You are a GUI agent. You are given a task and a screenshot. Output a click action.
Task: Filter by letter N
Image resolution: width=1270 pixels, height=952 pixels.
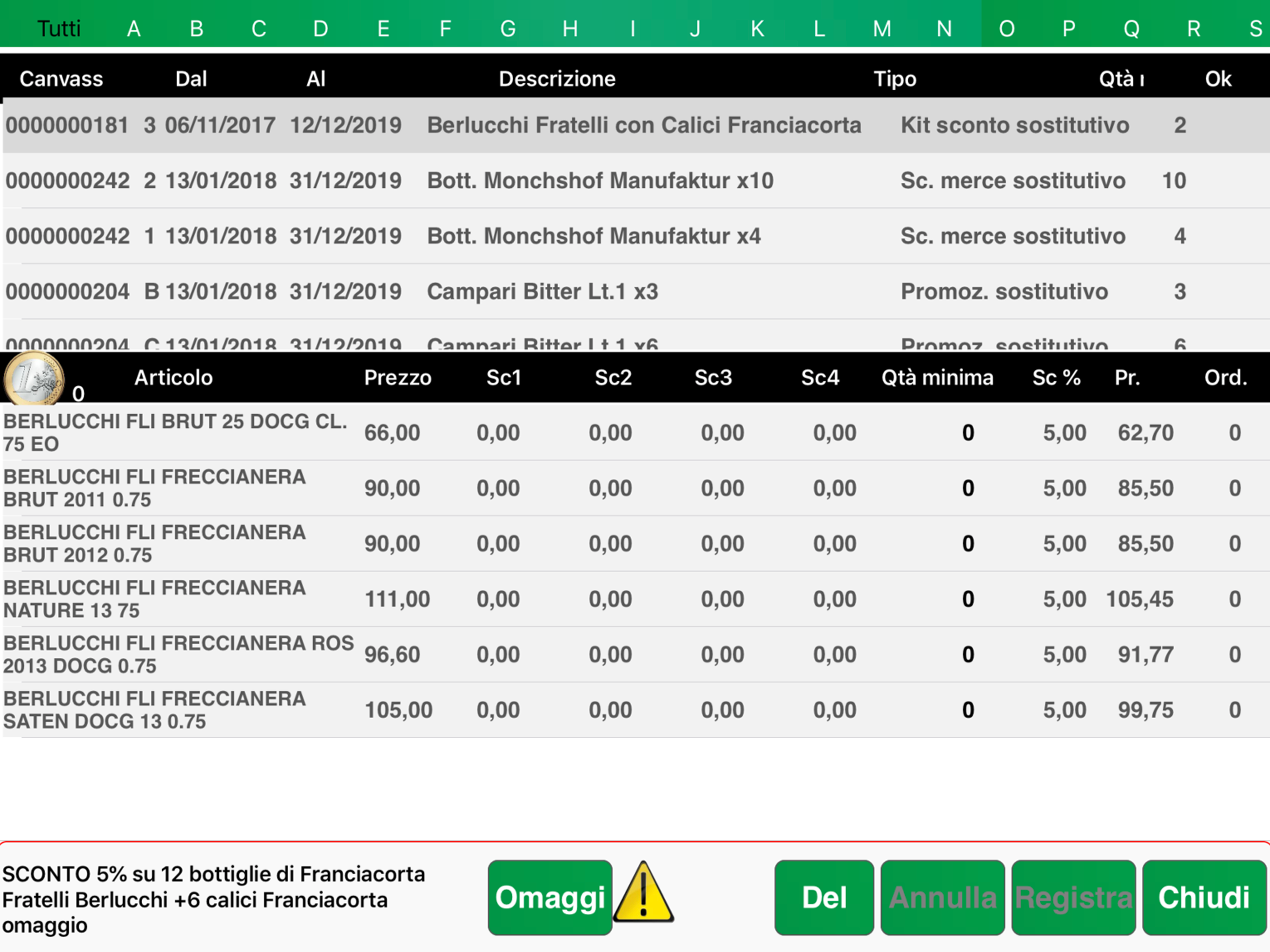pyautogui.click(x=945, y=28)
